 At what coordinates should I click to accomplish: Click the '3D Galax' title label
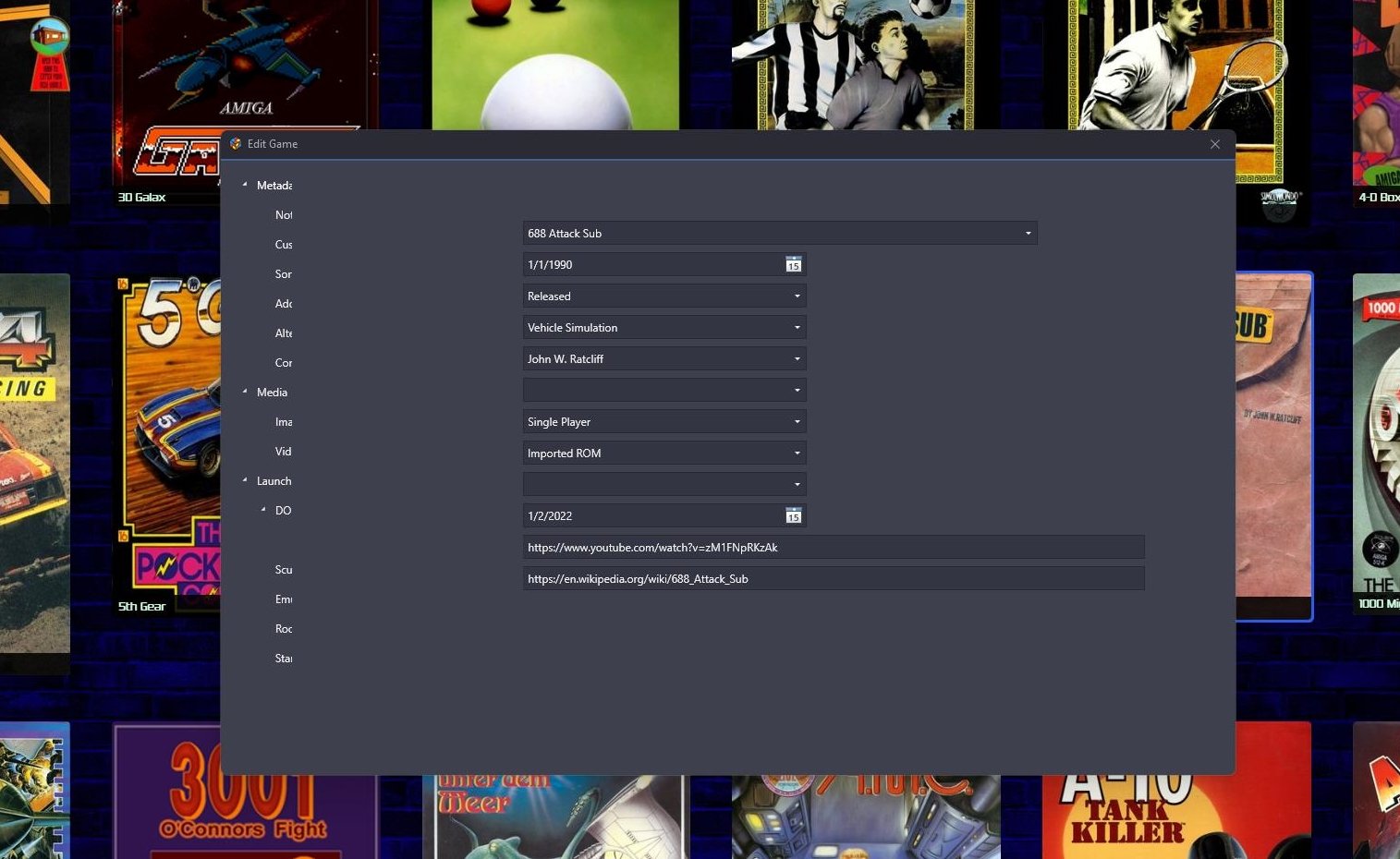pyautogui.click(x=141, y=197)
